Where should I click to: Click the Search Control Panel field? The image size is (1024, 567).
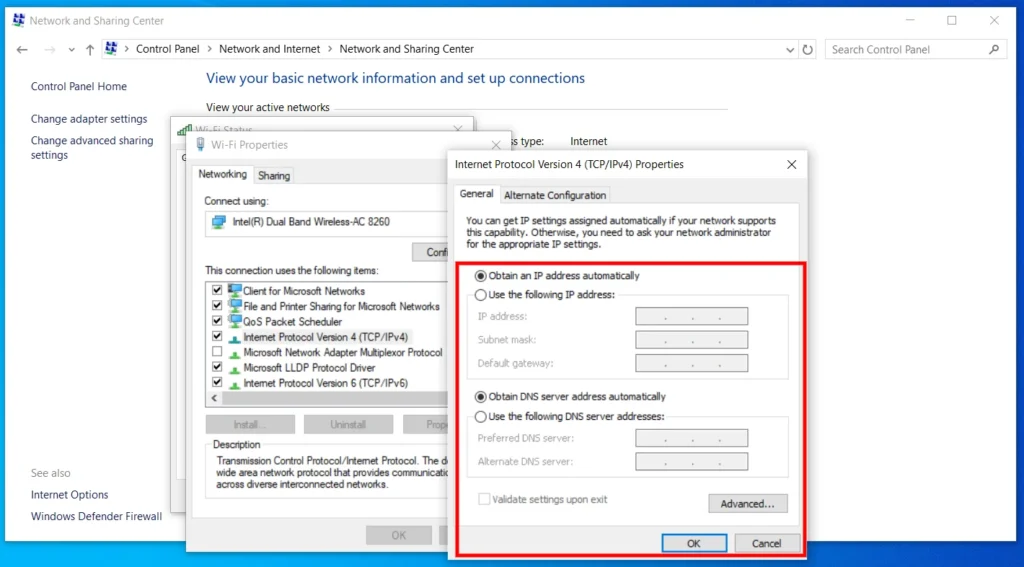[907, 50]
